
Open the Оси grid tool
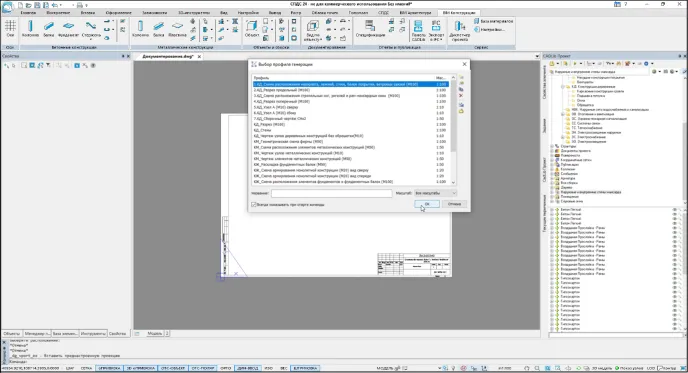(10, 29)
